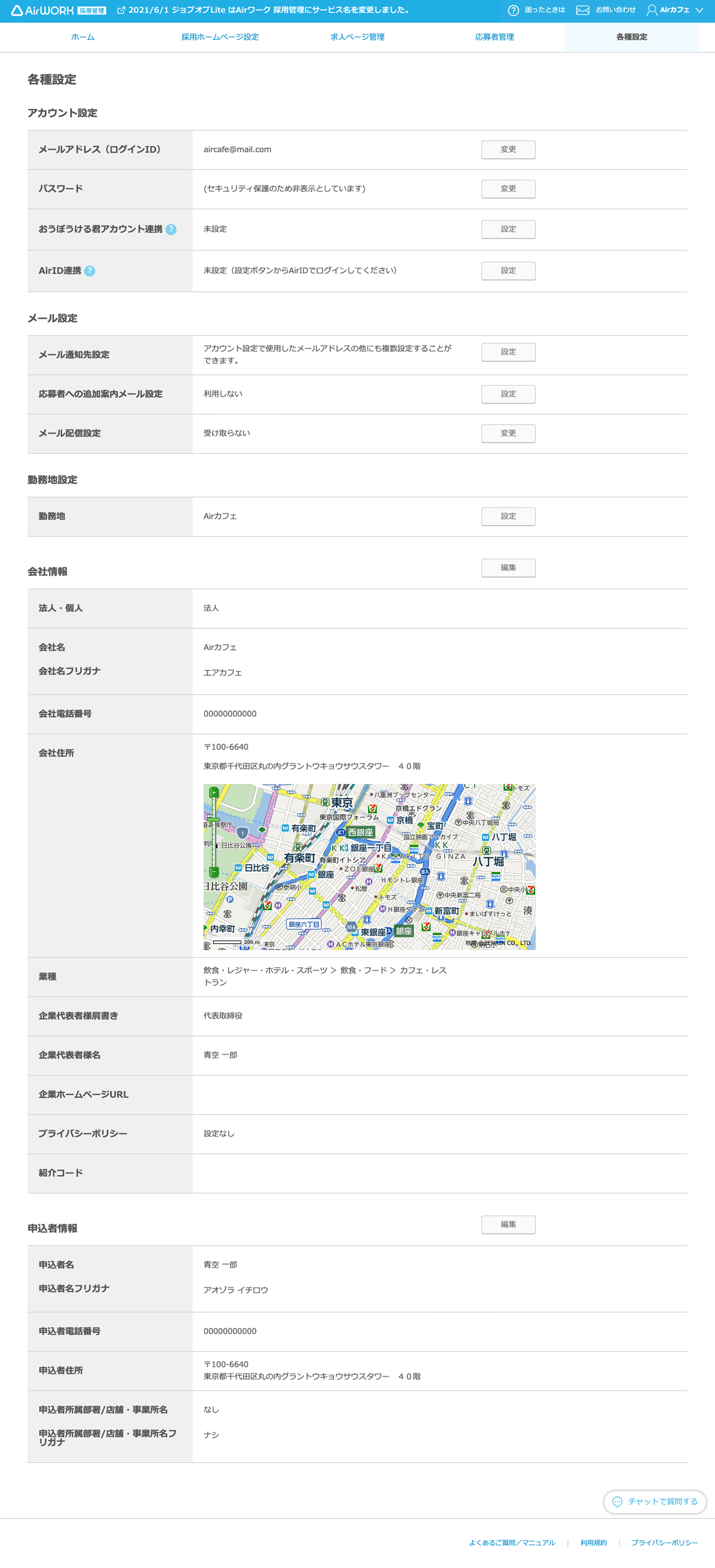Go to the ホーム tab
Image resolution: width=715 pixels, height=1568 pixels.
coord(83,37)
